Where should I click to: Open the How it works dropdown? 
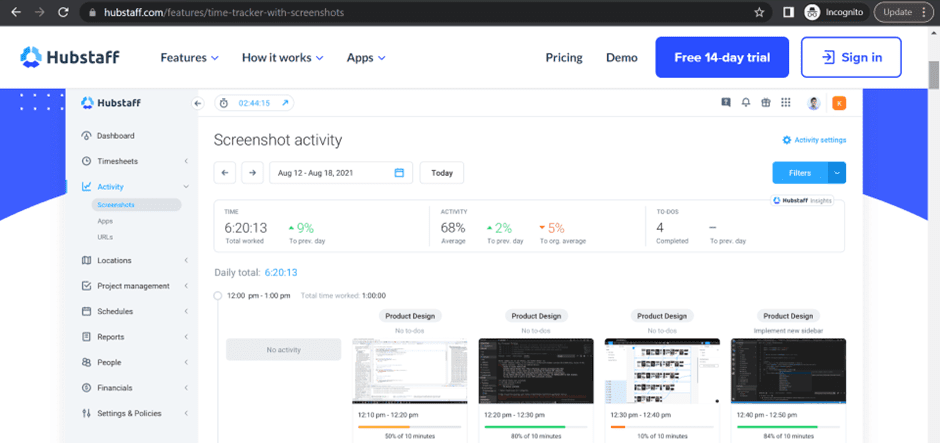point(282,58)
